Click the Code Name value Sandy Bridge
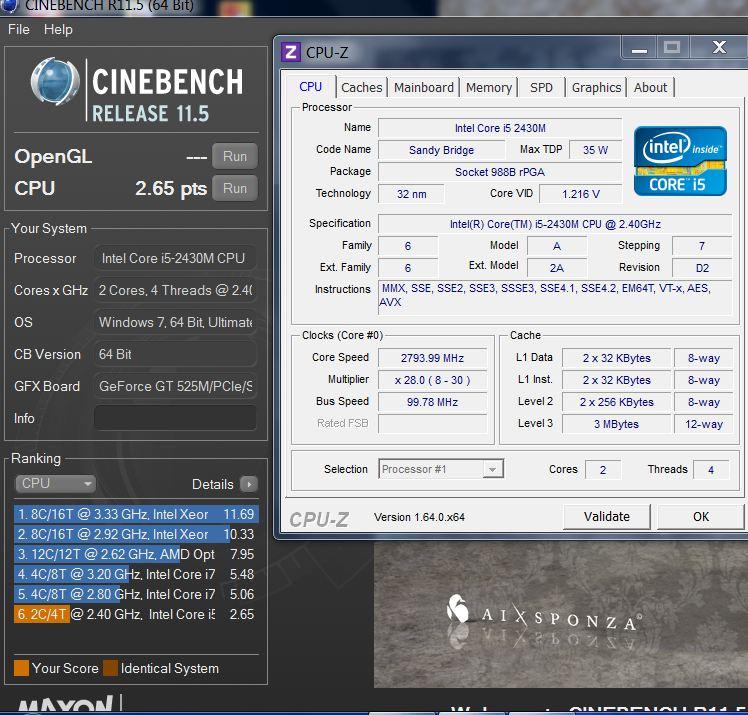 [441, 150]
